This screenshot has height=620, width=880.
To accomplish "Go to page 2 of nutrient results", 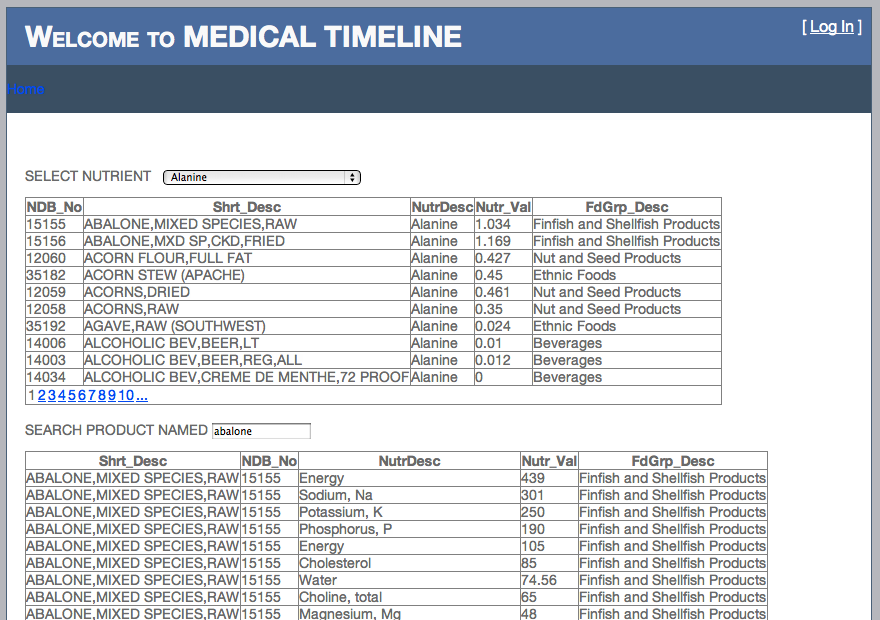I will coord(42,396).
